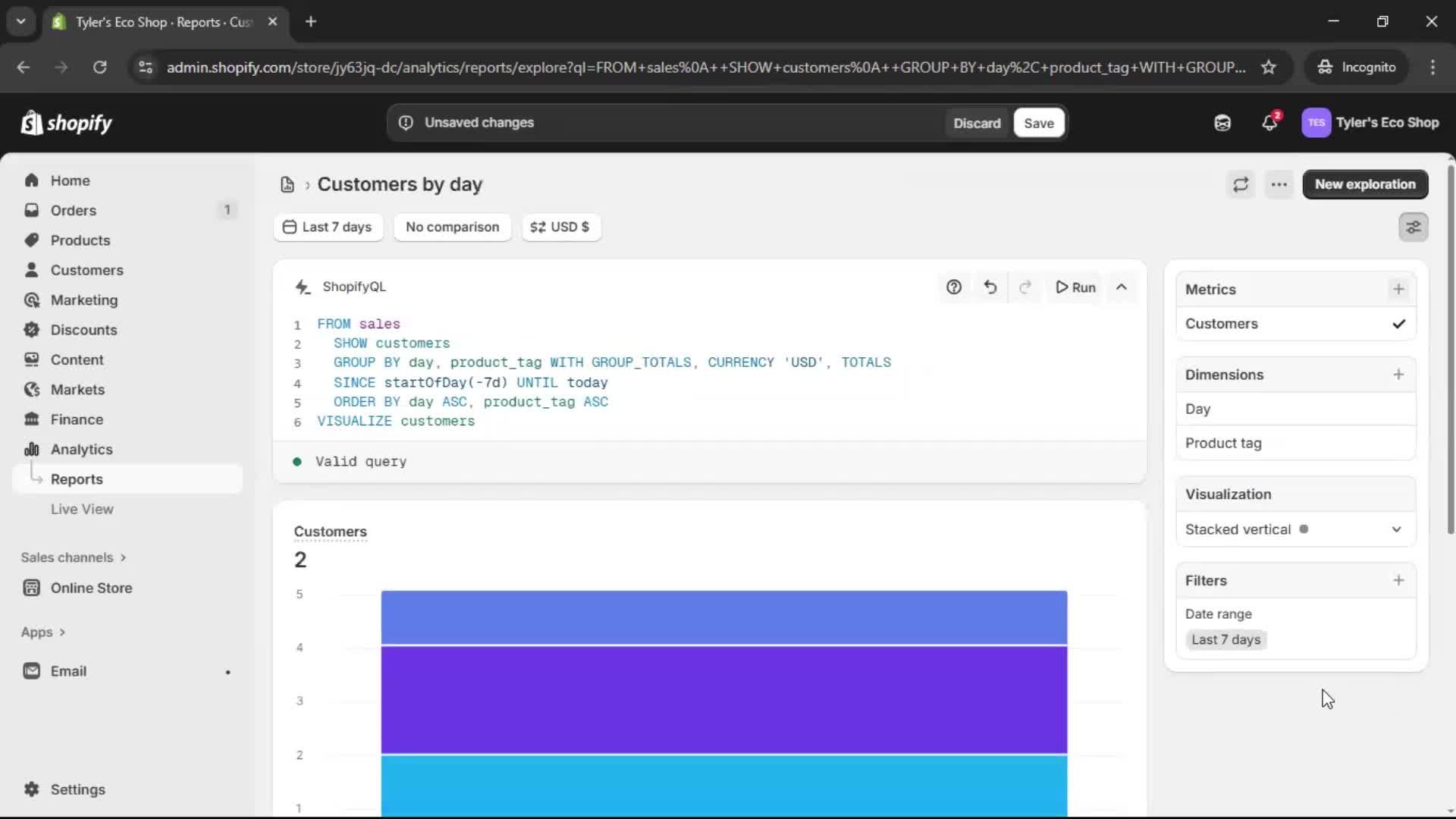Screen dimensions: 1456x819
Task: Open the more actions ellipsis menu
Action: click(1279, 184)
